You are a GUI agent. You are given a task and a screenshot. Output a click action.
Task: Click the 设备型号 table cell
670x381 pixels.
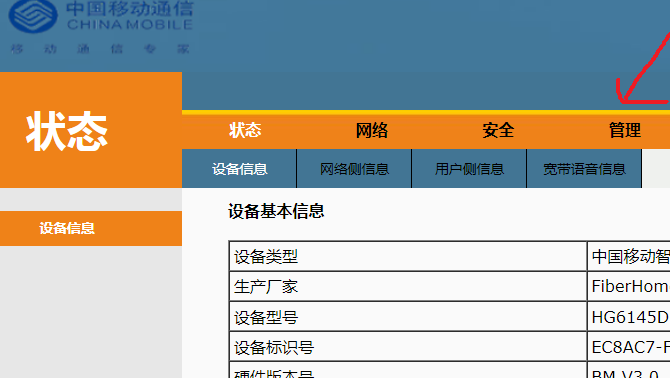pos(408,317)
